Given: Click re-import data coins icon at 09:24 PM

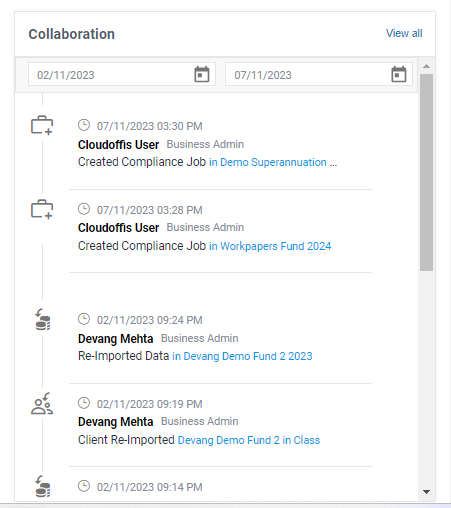Looking at the screenshot, I should [43, 319].
